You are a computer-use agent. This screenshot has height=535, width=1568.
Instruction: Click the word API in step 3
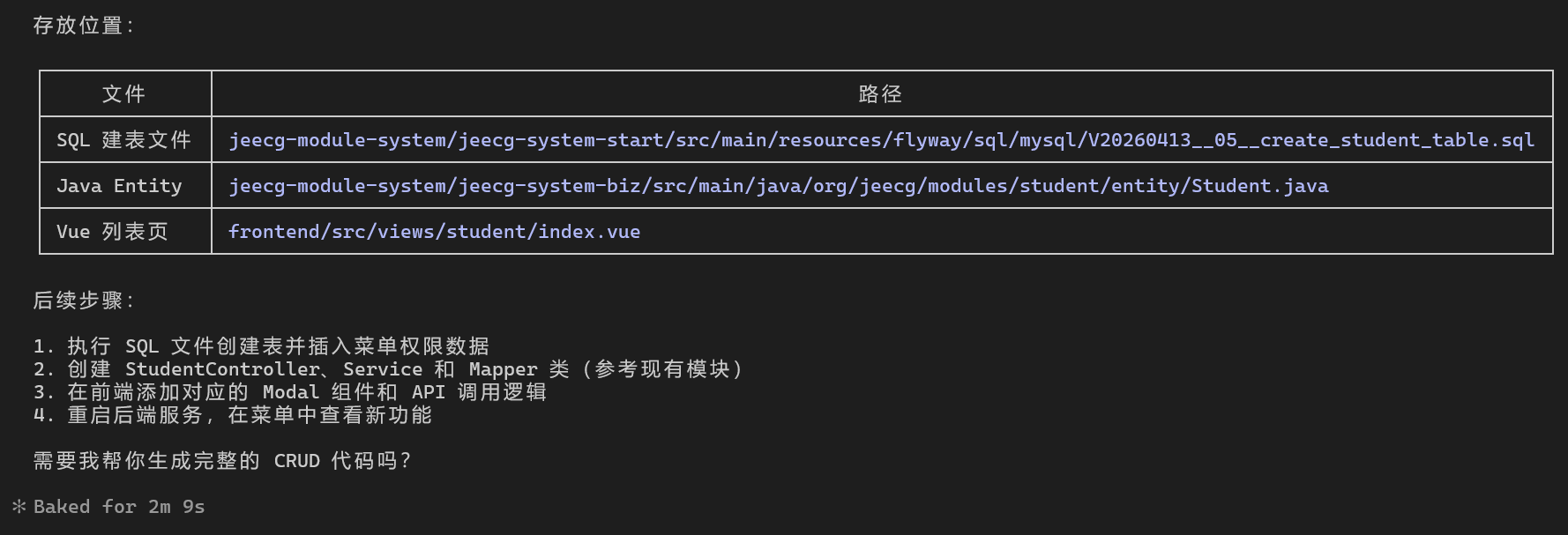pyautogui.click(x=429, y=392)
